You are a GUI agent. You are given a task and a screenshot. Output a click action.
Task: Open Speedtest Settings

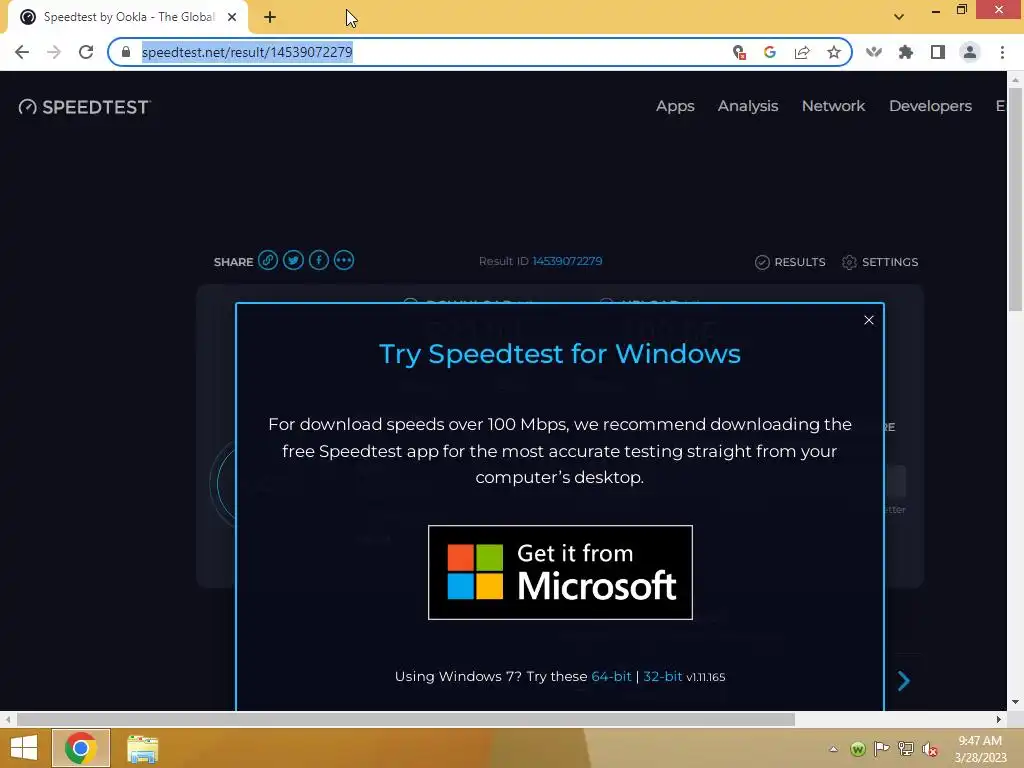pyautogui.click(x=880, y=262)
